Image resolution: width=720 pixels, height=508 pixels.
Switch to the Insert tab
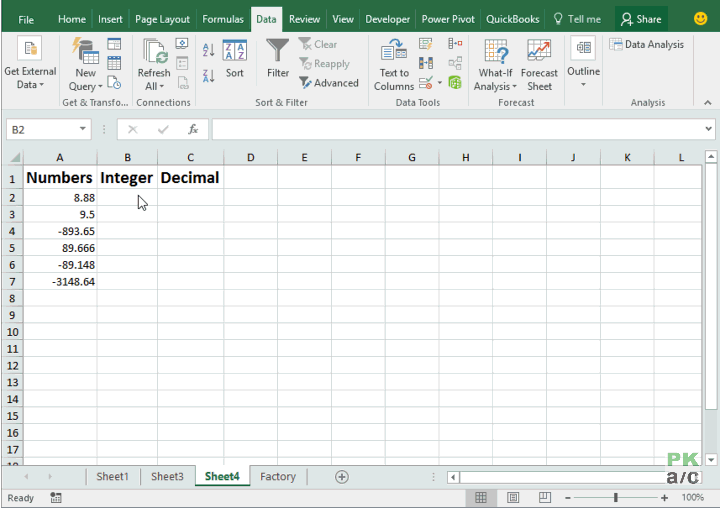[110, 19]
